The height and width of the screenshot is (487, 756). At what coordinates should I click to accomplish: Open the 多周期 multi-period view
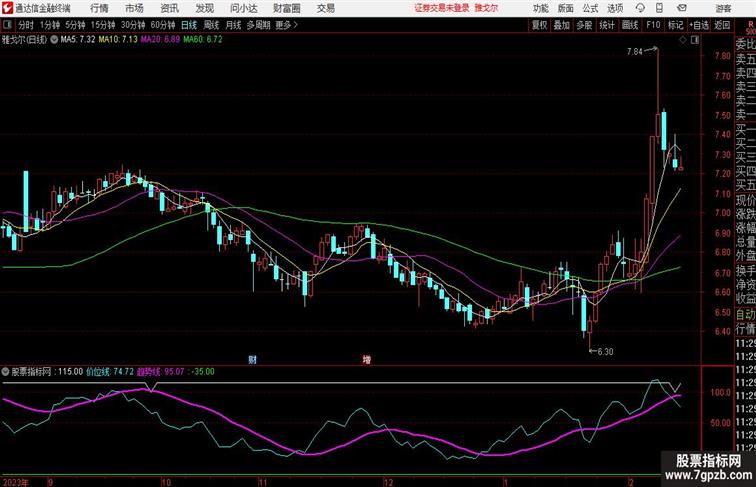pyautogui.click(x=258, y=25)
